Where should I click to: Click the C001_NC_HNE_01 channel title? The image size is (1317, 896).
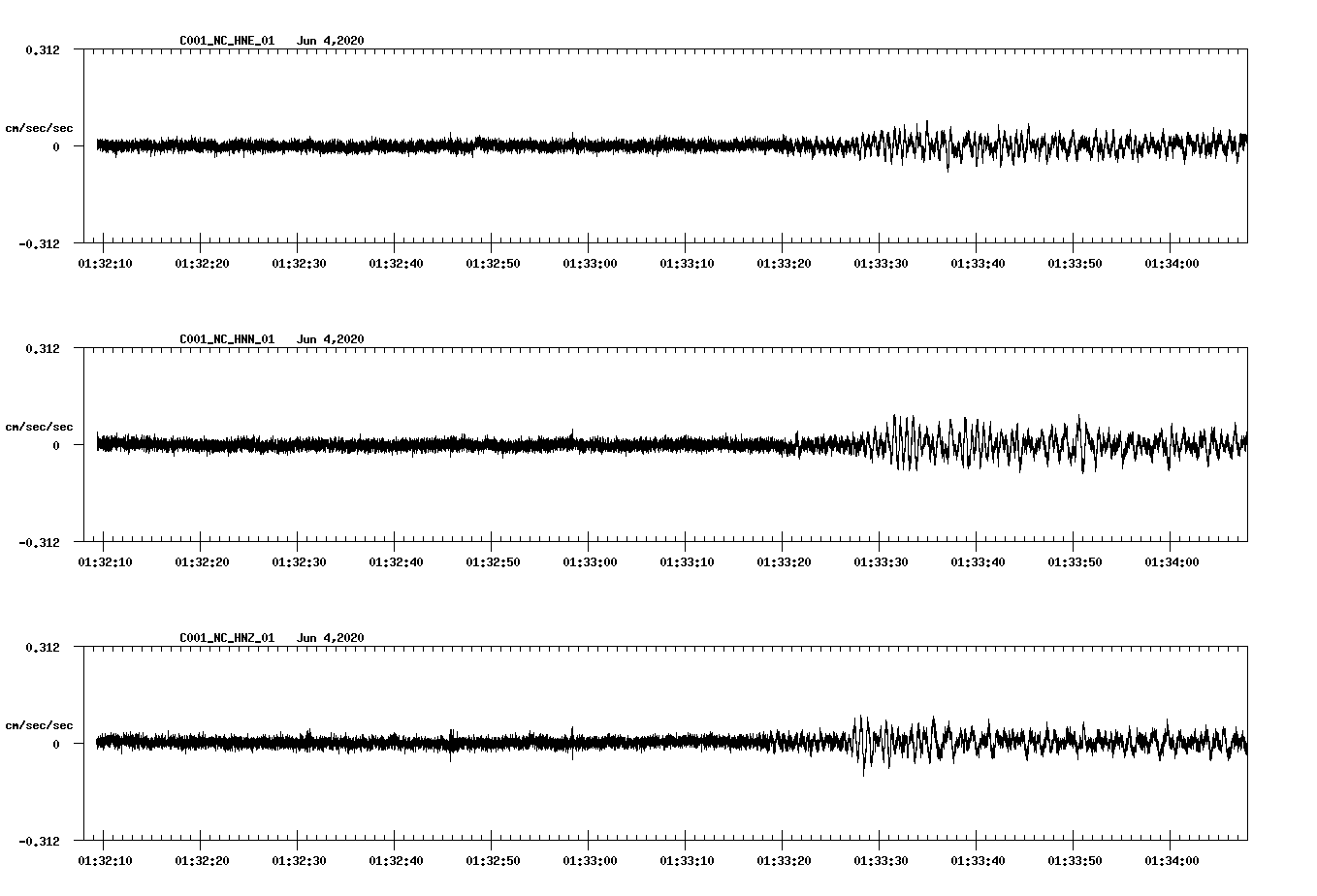[x=227, y=41]
